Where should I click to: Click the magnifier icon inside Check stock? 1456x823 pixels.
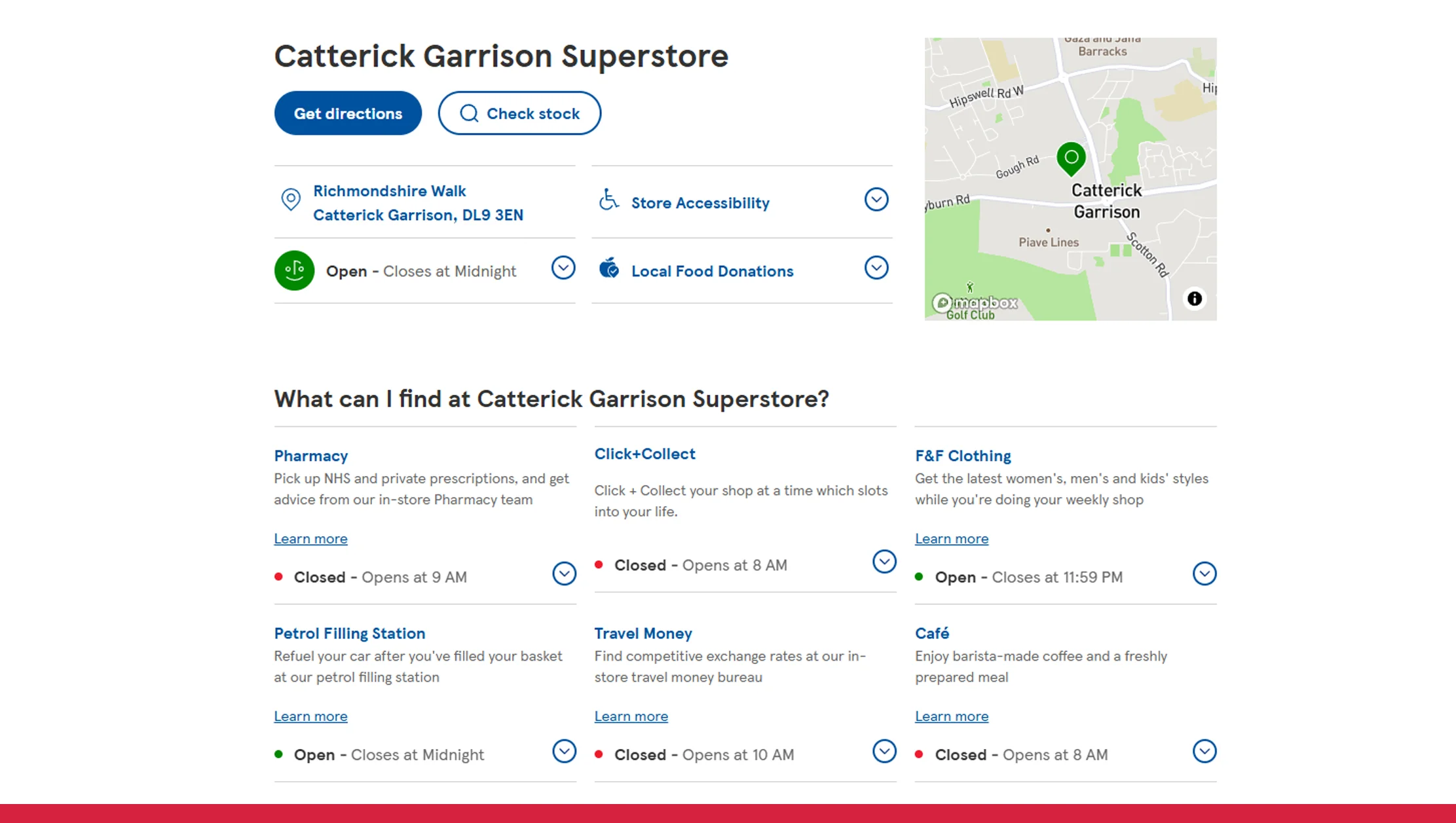coord(468,113)
